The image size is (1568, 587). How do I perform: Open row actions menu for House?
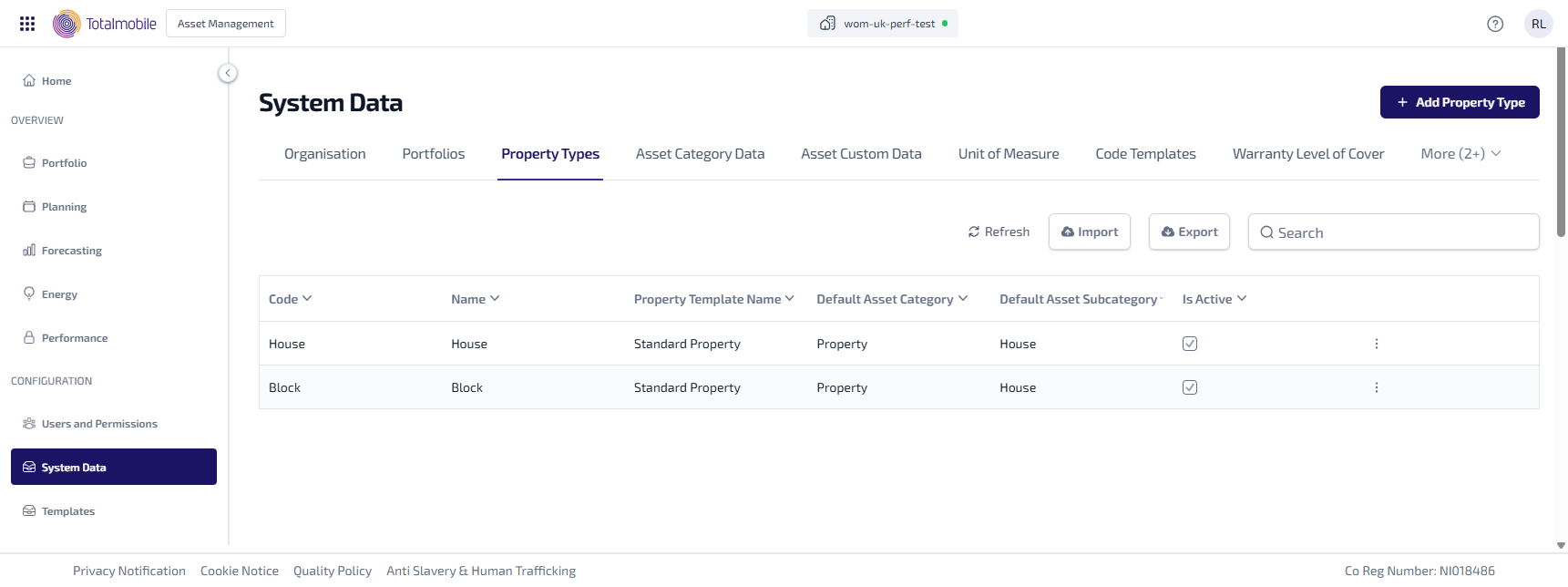(x=1376, y=344)
